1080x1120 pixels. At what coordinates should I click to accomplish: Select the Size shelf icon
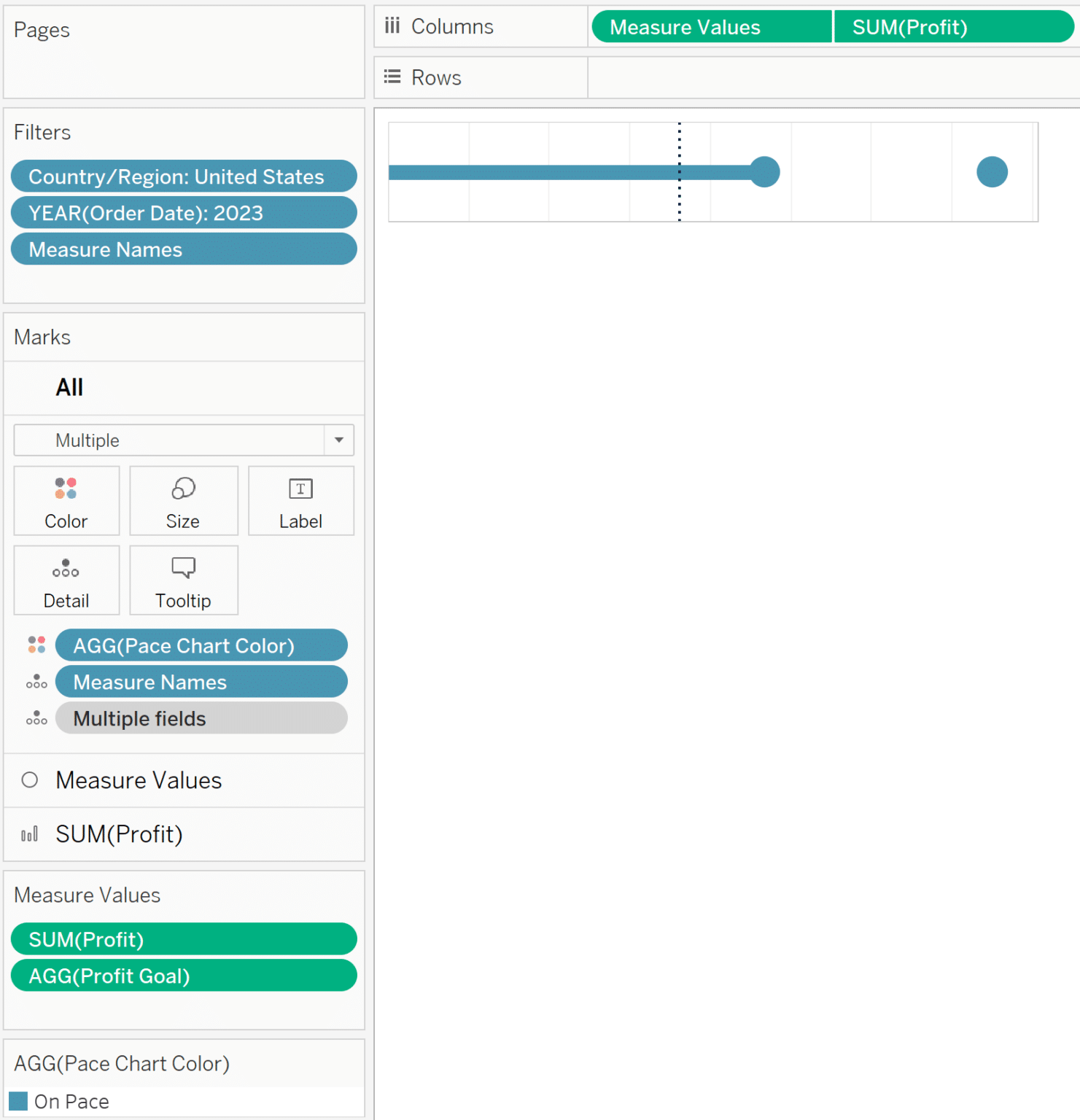183,501
